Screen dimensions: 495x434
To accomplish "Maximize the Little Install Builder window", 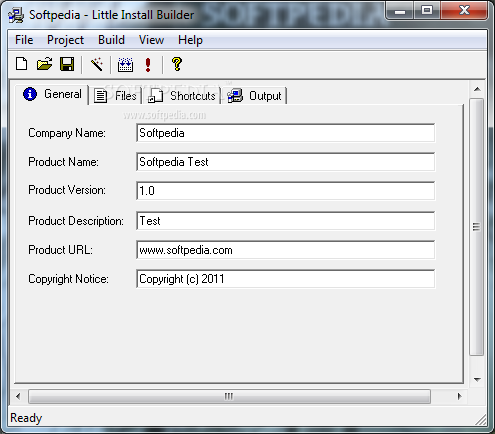I will [x=427, y=11].
